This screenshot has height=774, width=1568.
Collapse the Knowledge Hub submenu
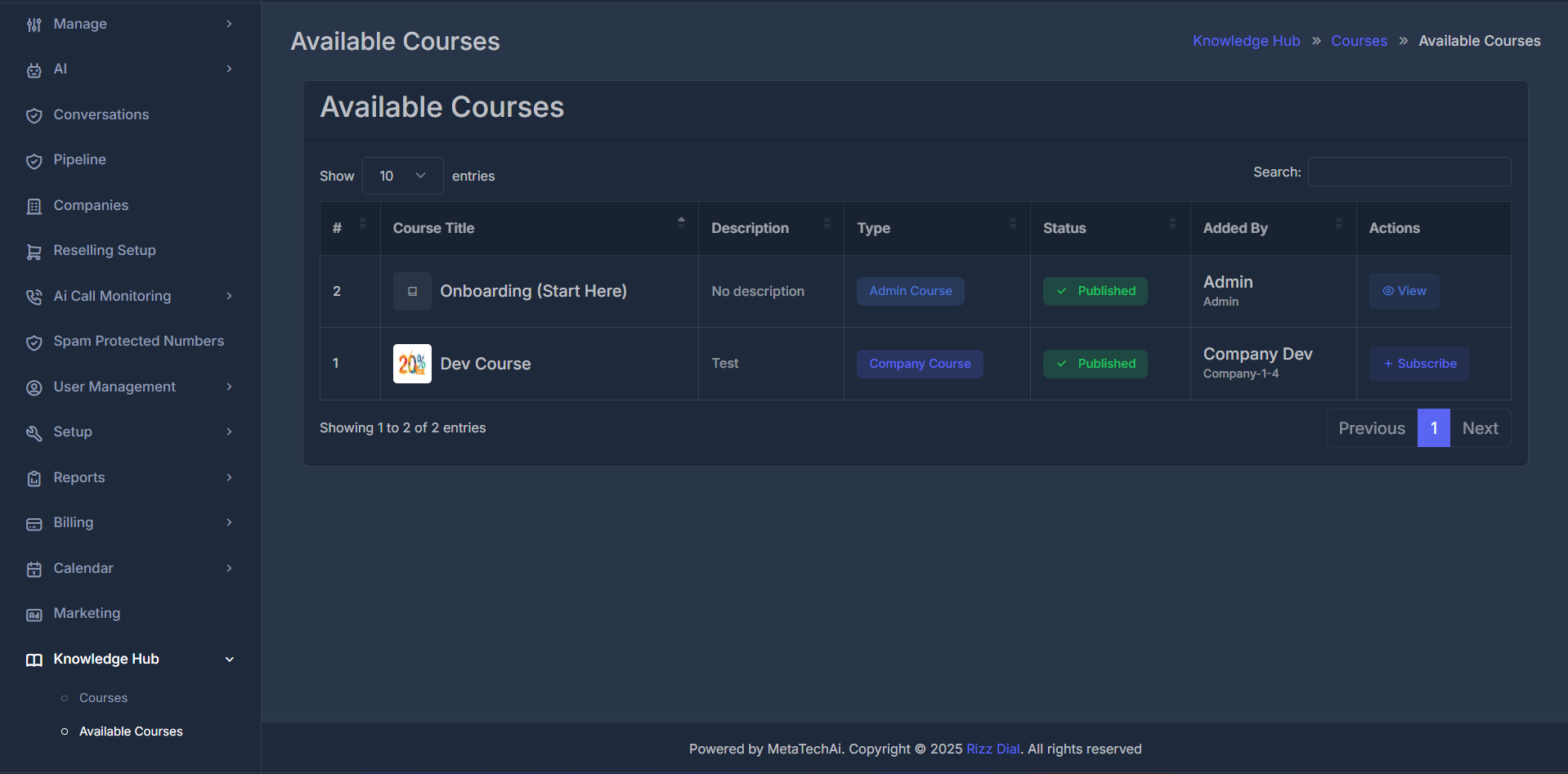tap(230, 659)
